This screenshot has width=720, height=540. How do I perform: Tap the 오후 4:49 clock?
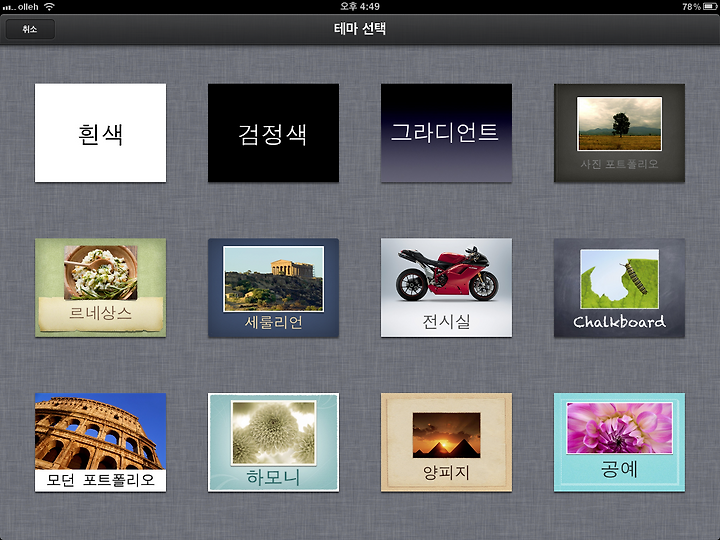coord(360,6)
